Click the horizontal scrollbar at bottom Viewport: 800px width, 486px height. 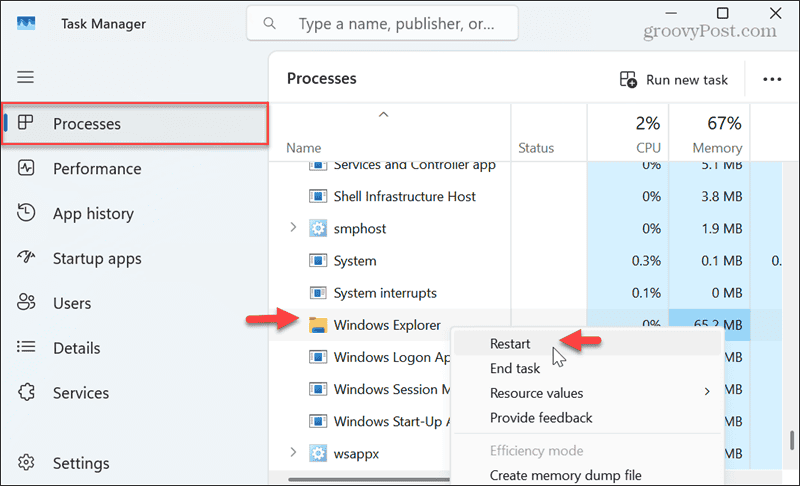pyautogui.click(x=369, y=479)
